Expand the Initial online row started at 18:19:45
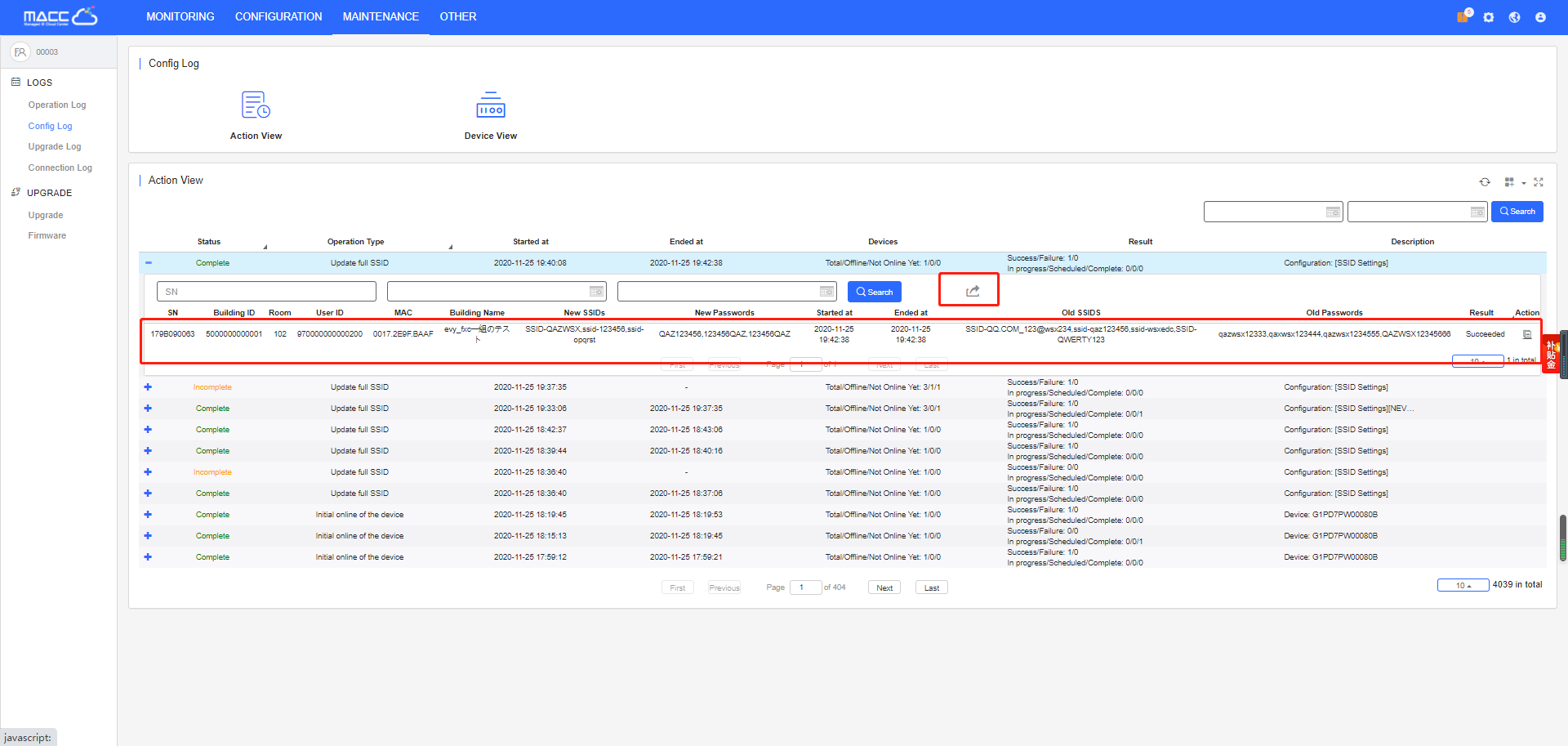1568x746 pixels. click(148, 515)
